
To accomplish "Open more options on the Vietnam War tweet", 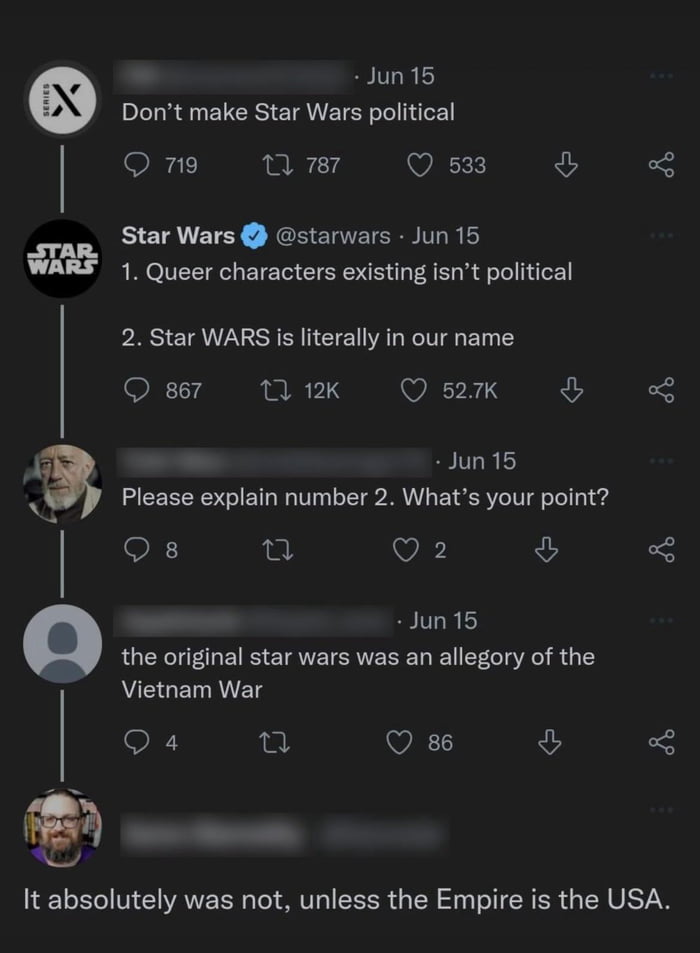I will tap(662, 620).
